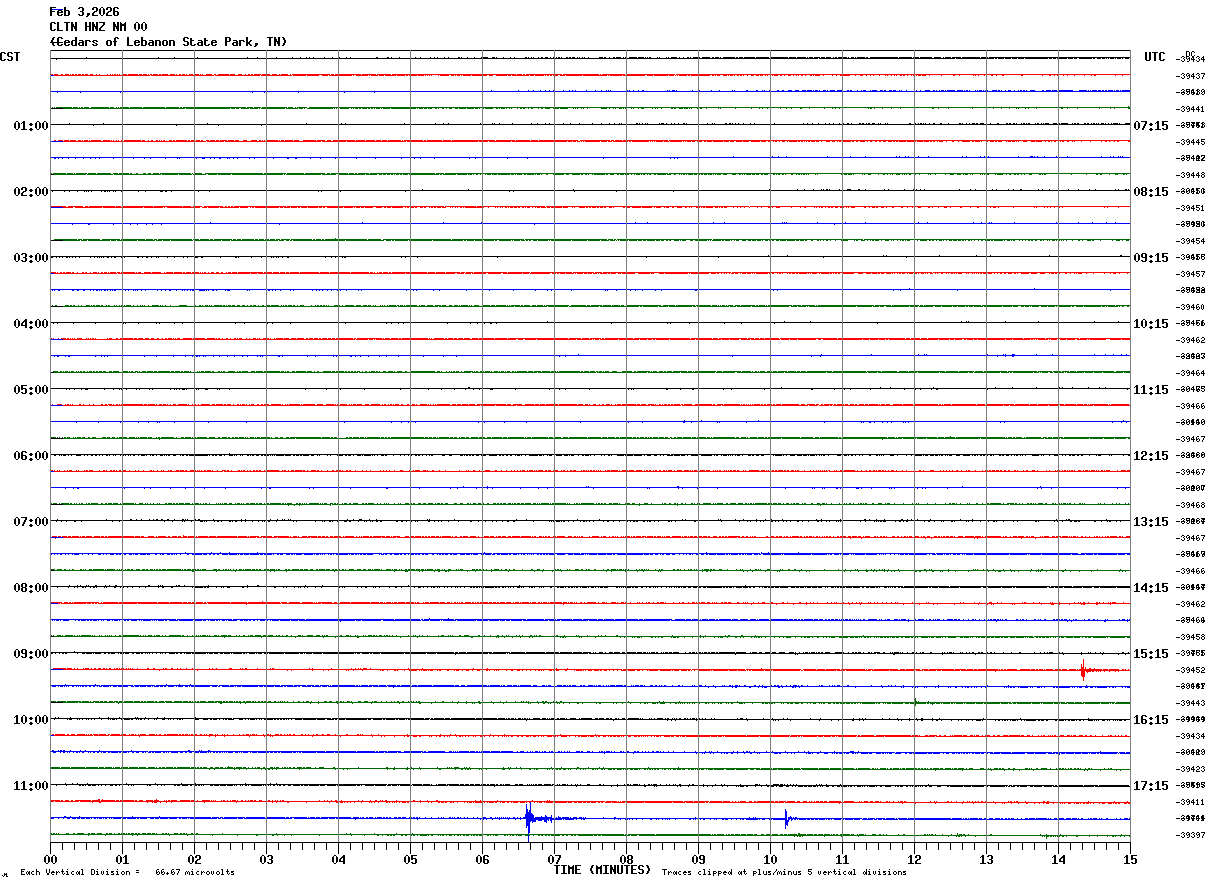Click minute '15' on the bottom axis
Viewport: 1210px width, 886px height.
(x=1130, y=859)
